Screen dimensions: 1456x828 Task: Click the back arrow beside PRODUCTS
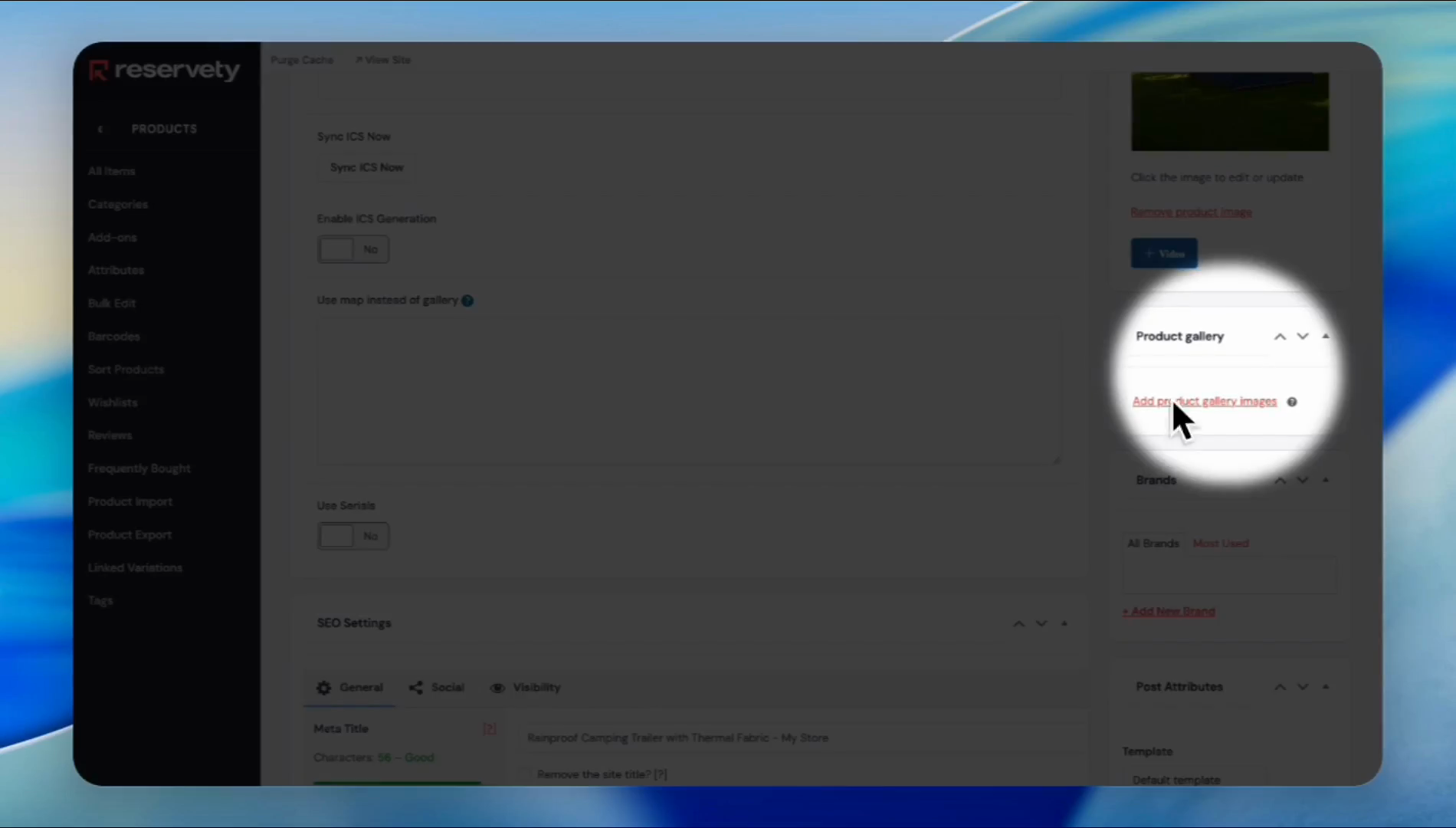pos(100,130)
